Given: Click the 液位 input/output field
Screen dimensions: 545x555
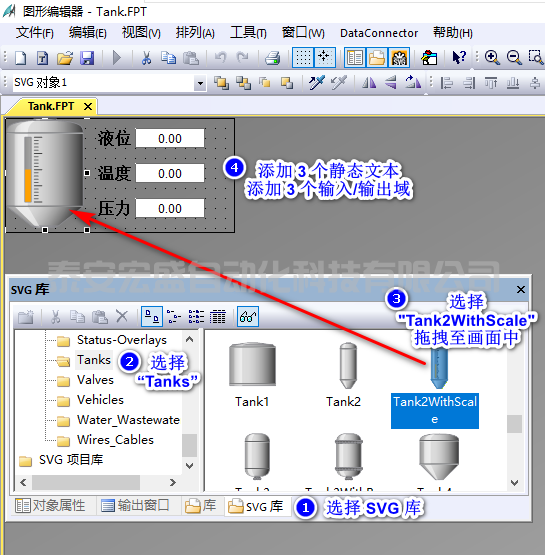Looking at the screenshot, I should (x=170, y=138).
